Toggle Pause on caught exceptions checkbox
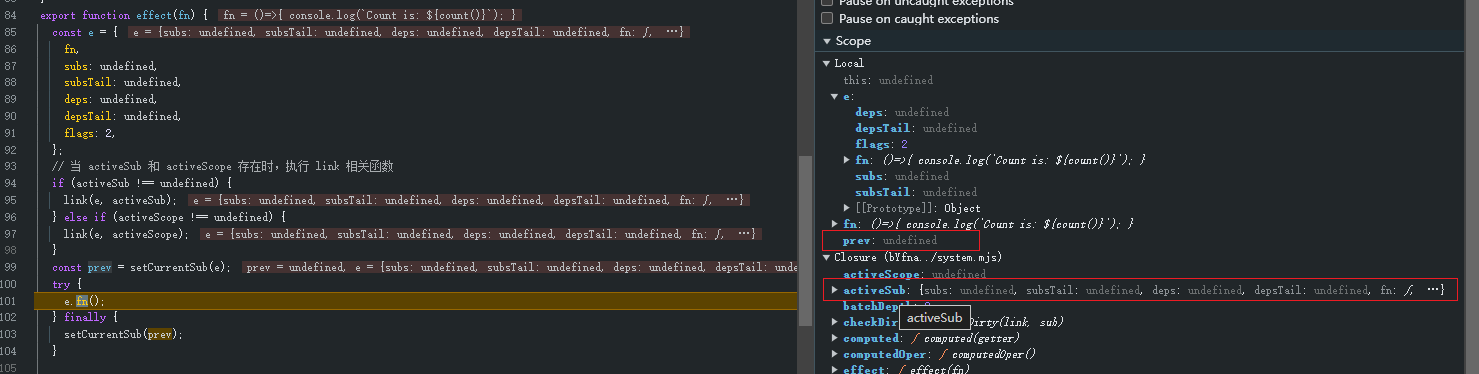Viewport: 1479px width, 374px height. pyautogui.click(x=826, y=18)
